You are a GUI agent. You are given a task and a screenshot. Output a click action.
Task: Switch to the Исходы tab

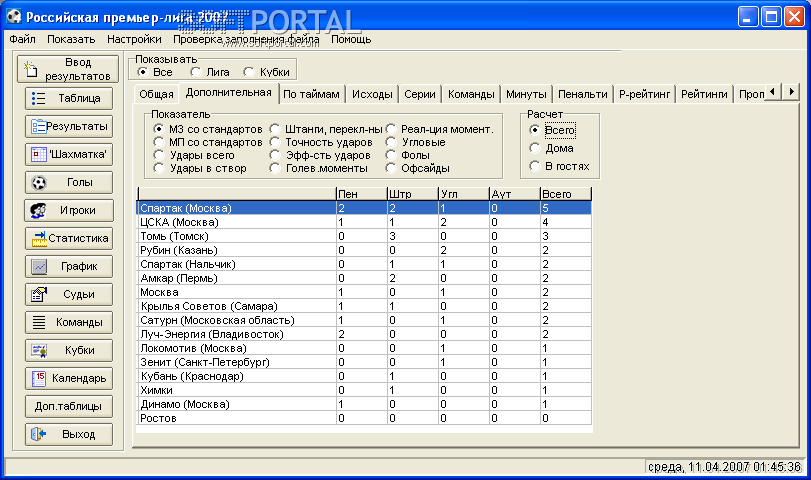pyautogui.click(x=372, y=94)
